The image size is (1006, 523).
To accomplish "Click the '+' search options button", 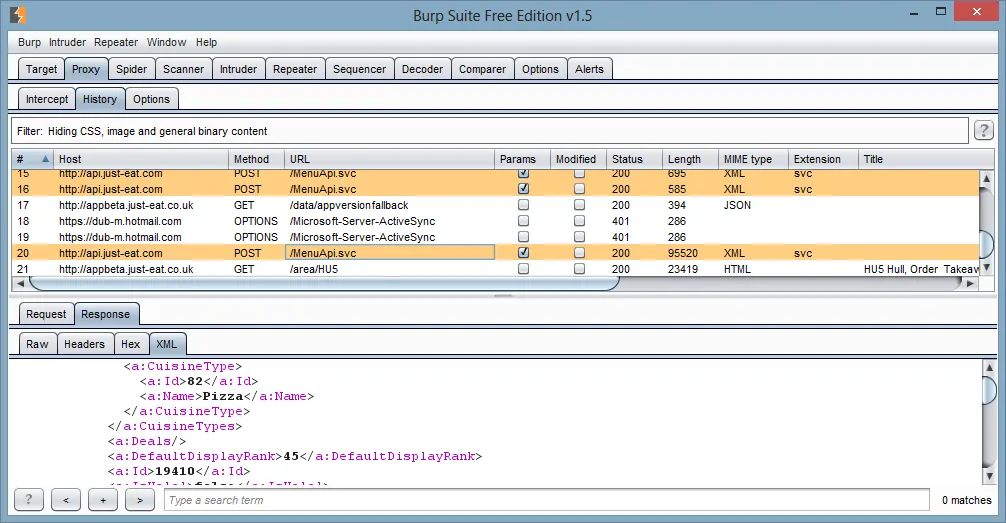I will coord(102,499).
